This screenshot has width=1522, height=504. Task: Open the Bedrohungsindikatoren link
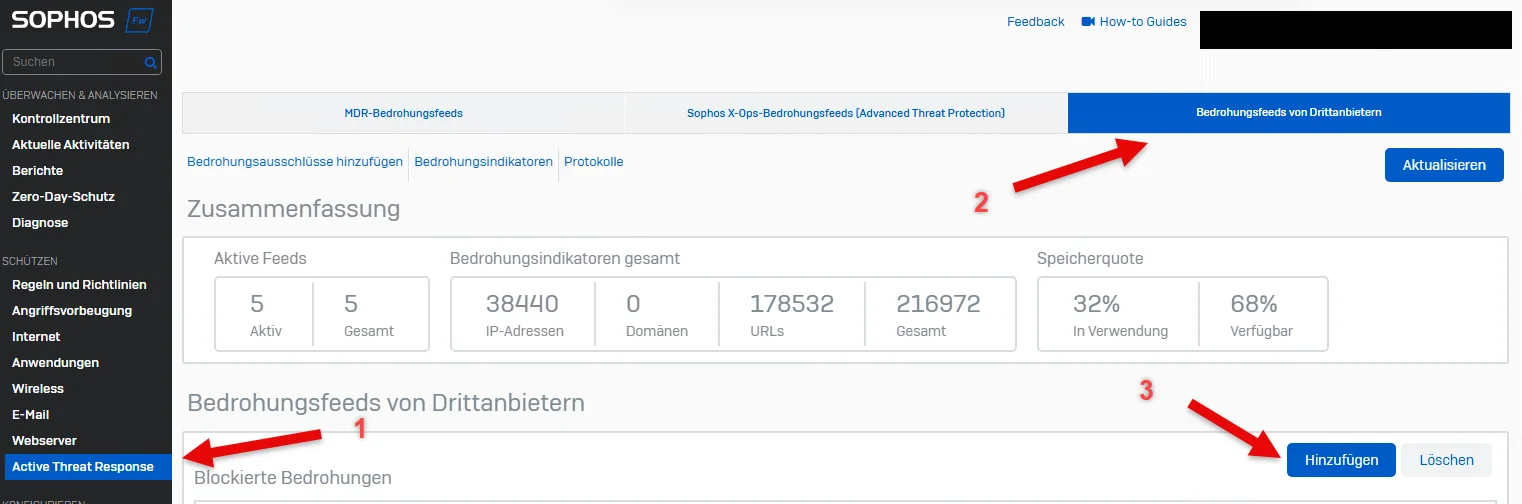(x=484, y=161)
